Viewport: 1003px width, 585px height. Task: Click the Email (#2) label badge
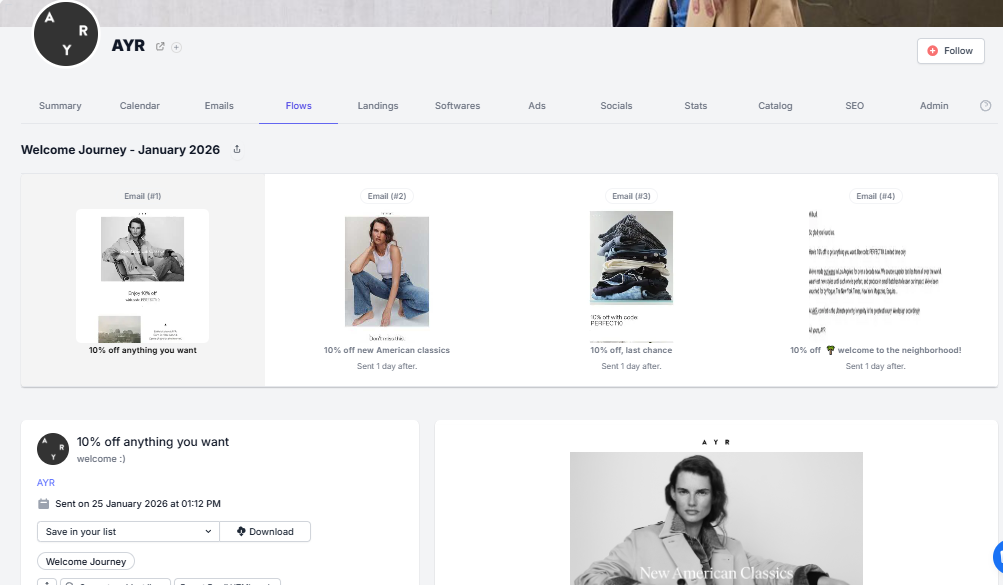pos(387,196)
